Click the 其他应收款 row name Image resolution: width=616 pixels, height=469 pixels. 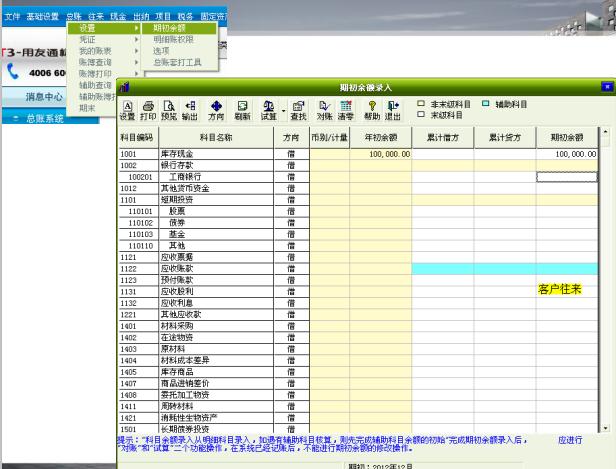181,315
